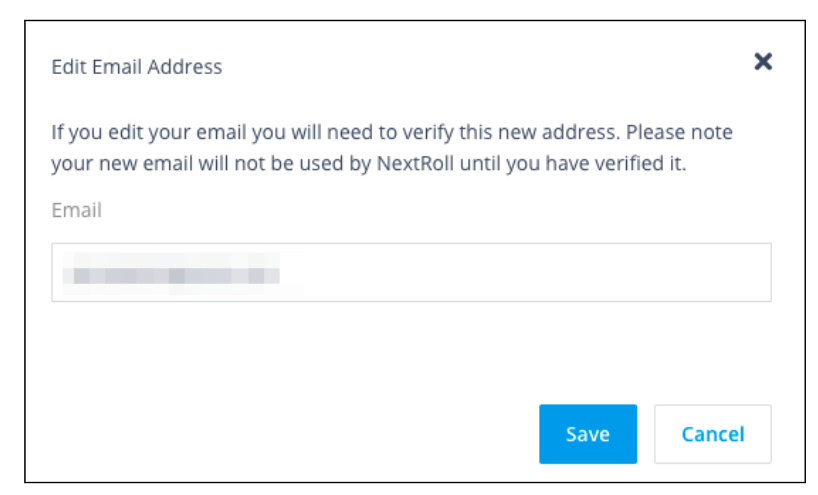Dismiss the dialog with the X icon
The image size is (818, 495).
(x=763, y=62)
